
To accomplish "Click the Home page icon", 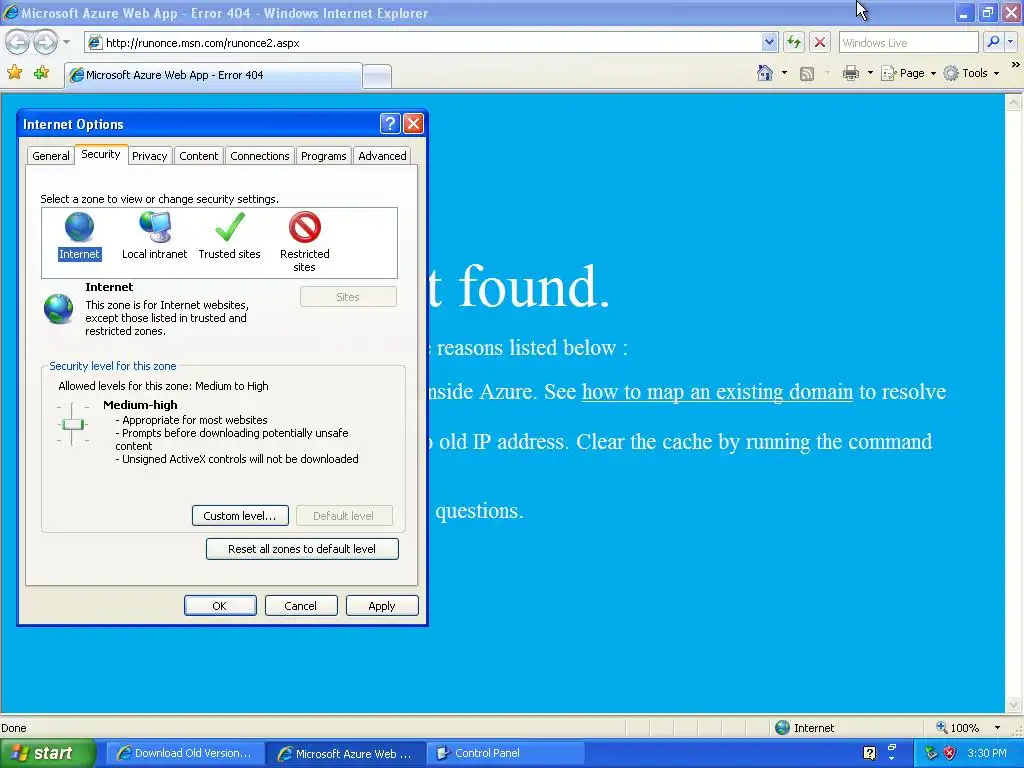I will [765, 73].
